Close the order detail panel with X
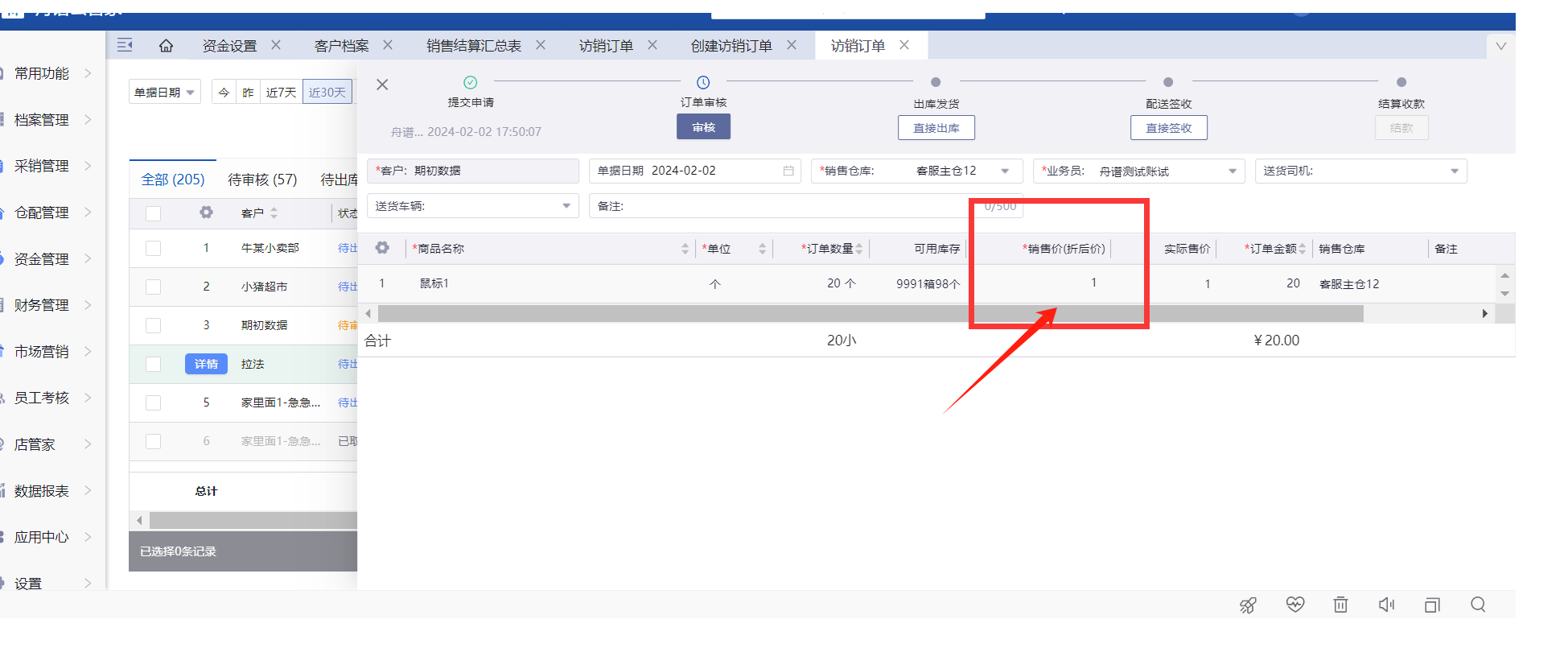Viewport: 1568px width, 648px height. point(382,85)
